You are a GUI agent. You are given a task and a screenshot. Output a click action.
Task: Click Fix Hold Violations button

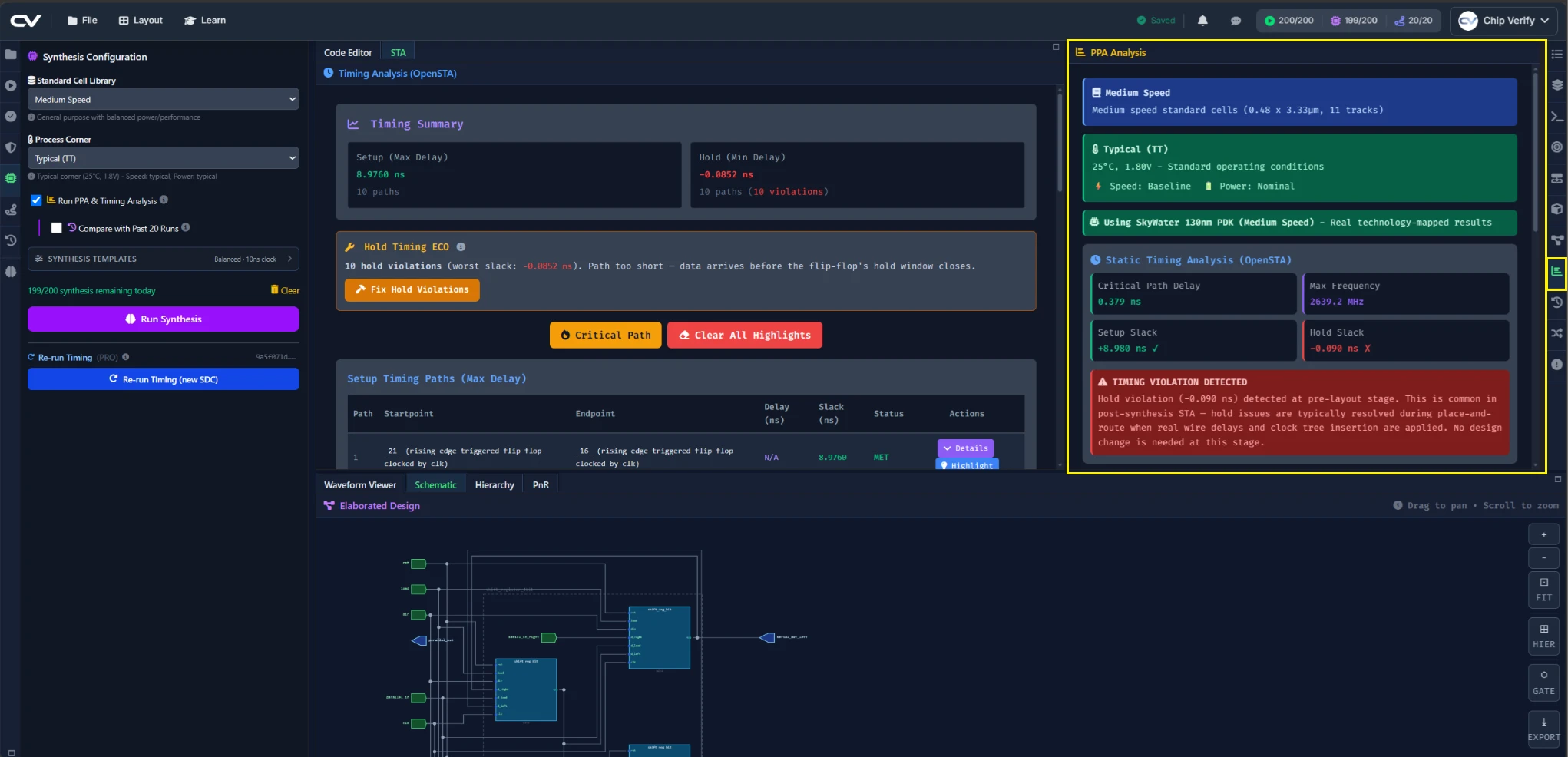point(412,289)
